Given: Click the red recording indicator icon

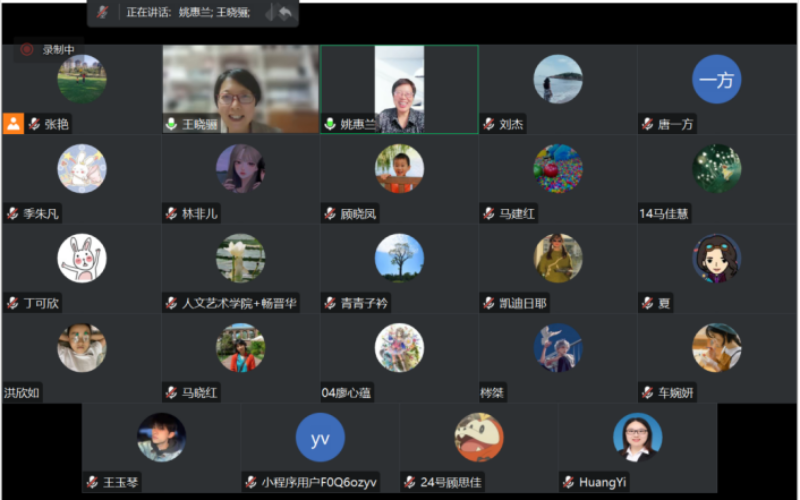Looking at the screenshot, I should point(27,49).
